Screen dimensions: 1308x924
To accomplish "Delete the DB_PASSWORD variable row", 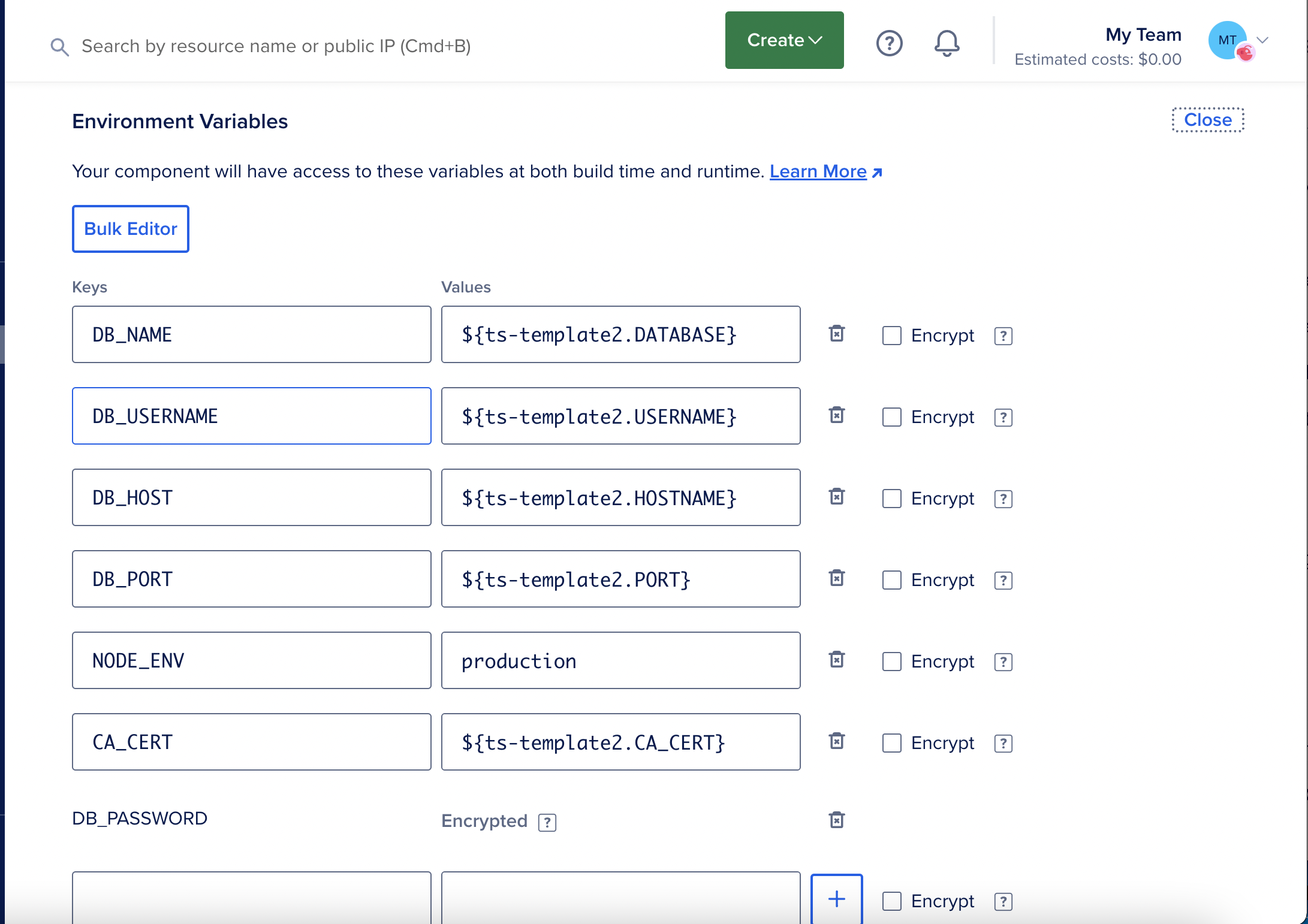I will (x=837, y=820).
